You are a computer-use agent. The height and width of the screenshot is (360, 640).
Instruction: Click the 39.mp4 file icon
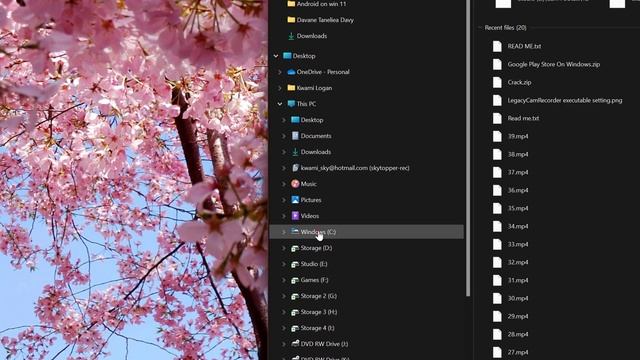[497, 136]
